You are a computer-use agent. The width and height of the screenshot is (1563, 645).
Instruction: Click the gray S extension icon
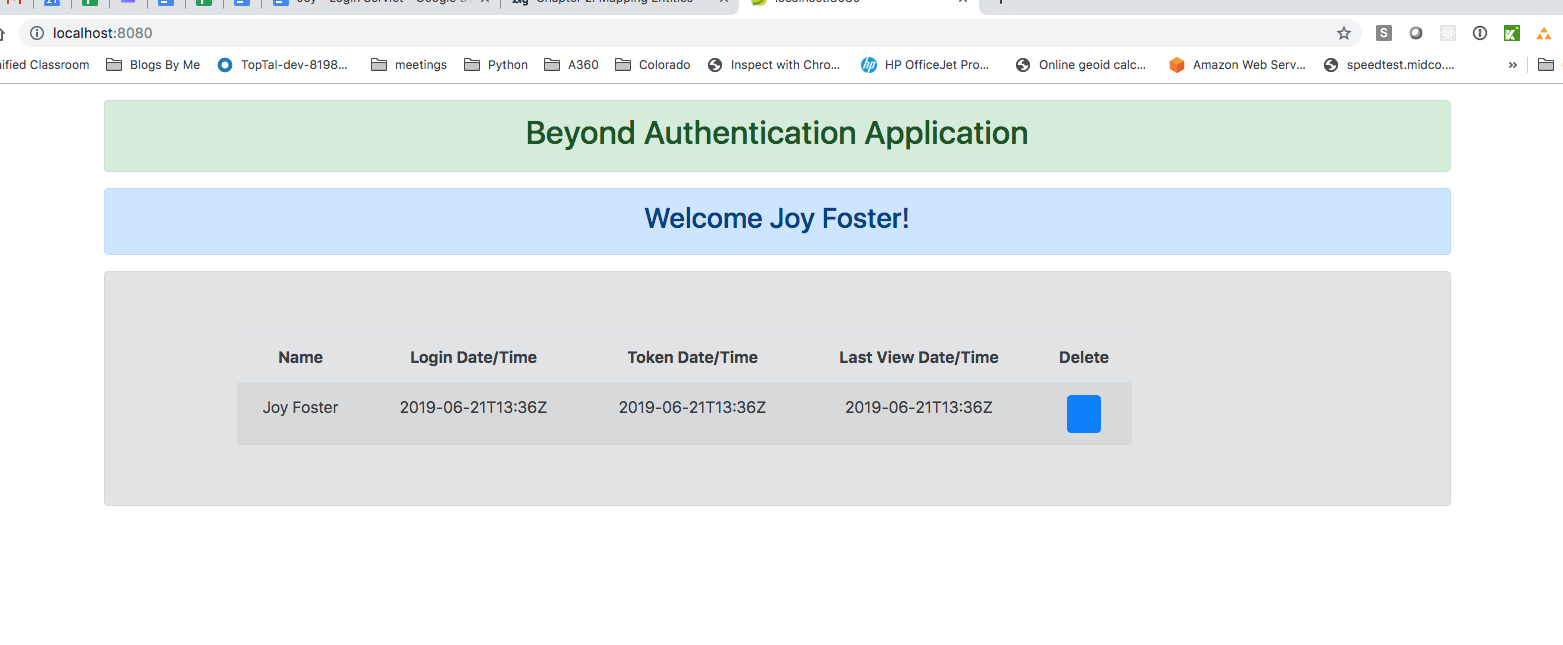tap(1383, 33)
